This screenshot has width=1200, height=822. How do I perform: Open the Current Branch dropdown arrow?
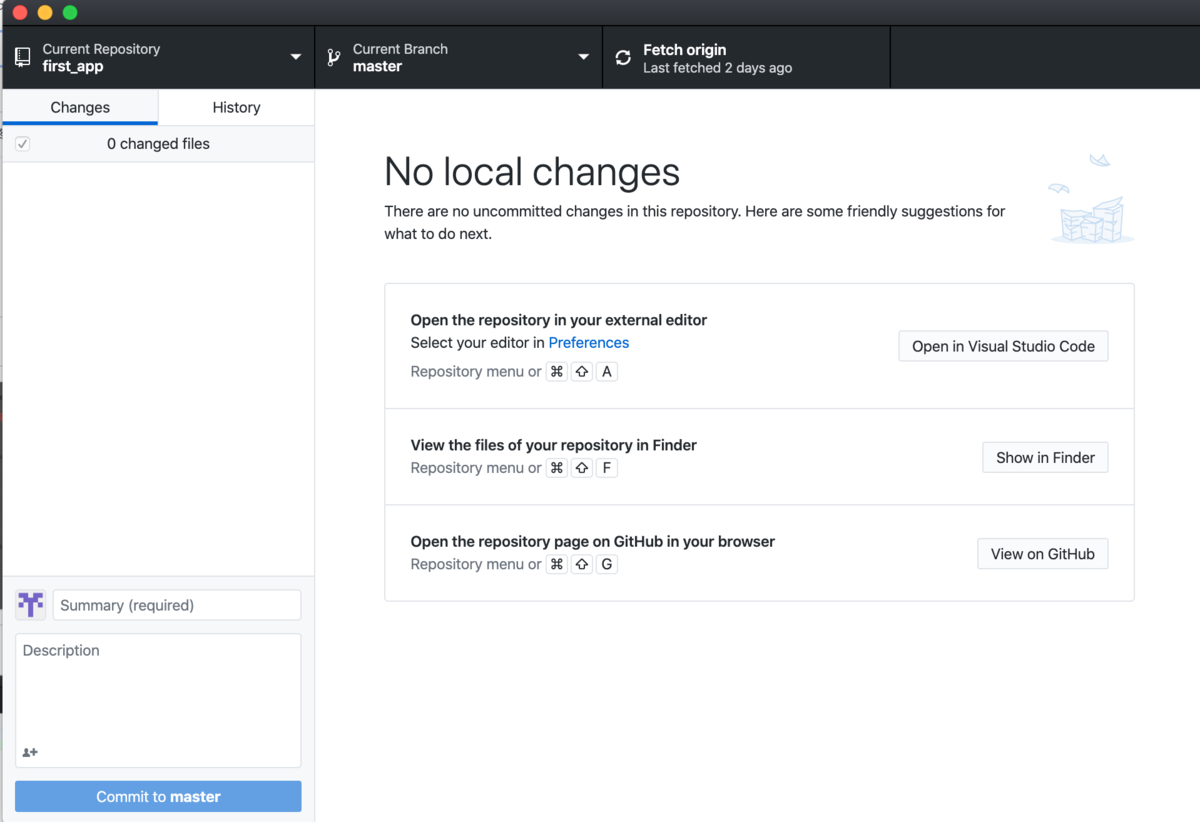[x=584, y=57]
